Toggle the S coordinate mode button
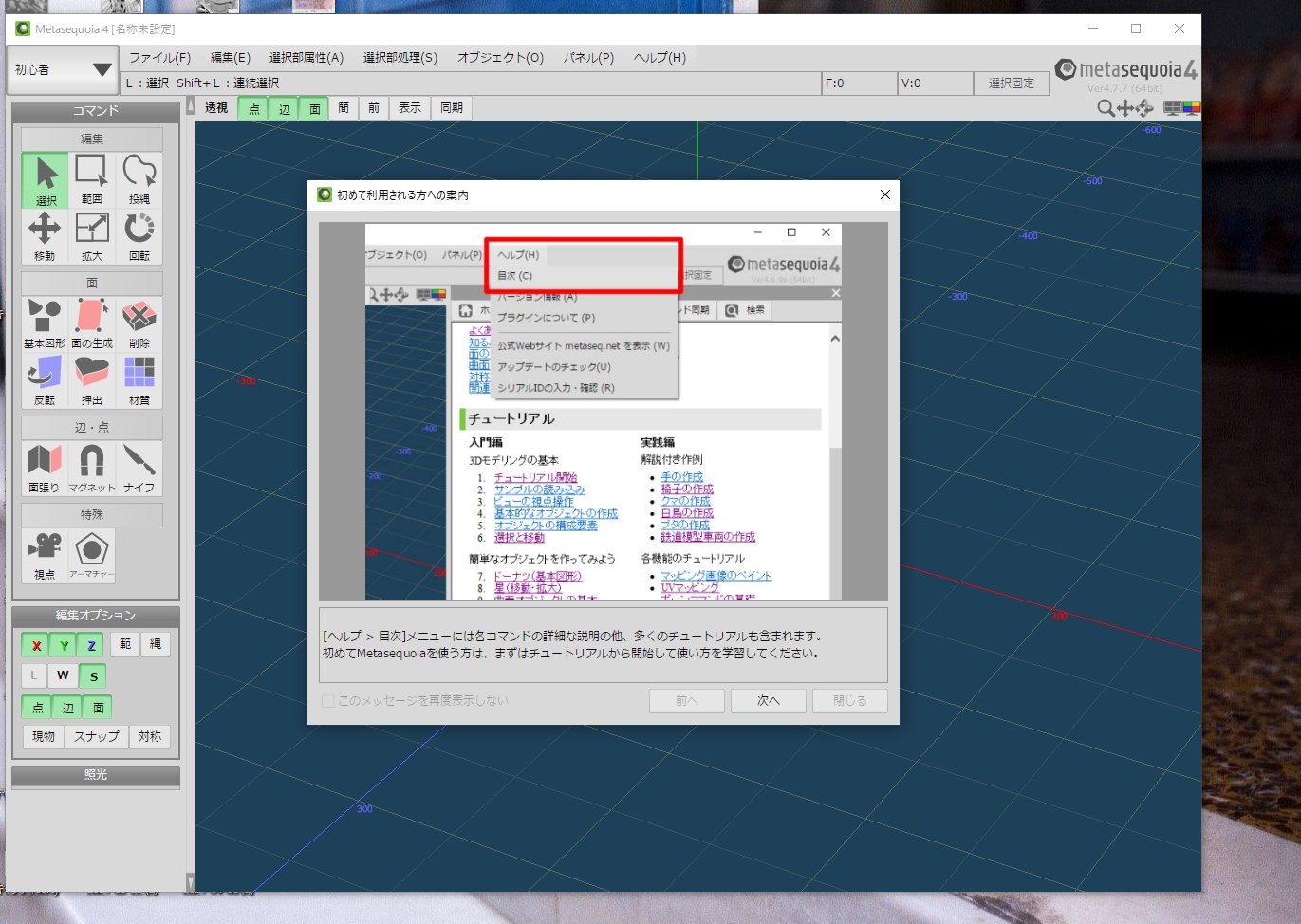 click(93, 675)
